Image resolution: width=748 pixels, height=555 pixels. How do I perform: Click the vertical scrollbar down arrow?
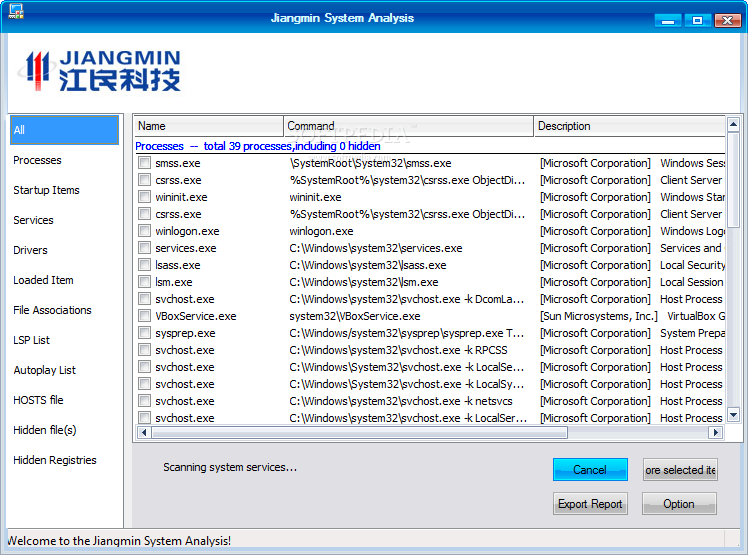pyautogui.click(x=733, y=414)
